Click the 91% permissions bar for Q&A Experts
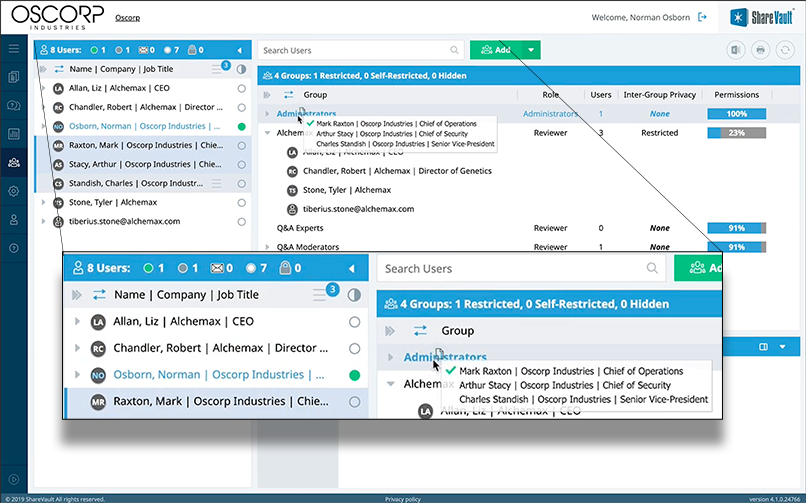Image resolution: width=806 pixels, height=503 pixels. point(737,228)
